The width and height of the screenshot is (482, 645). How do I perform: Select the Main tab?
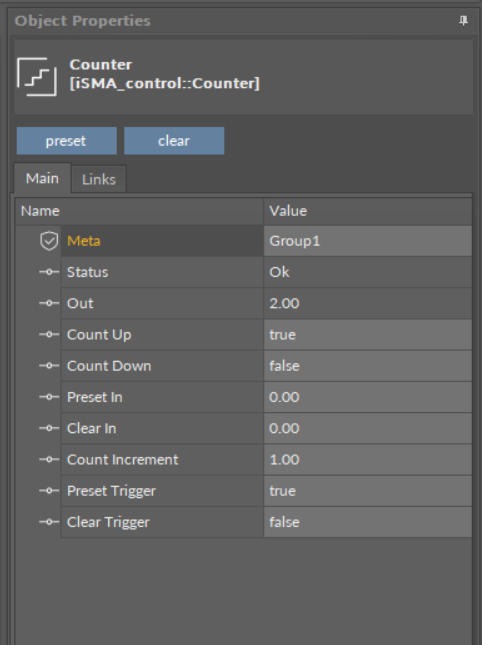(42, 178)
